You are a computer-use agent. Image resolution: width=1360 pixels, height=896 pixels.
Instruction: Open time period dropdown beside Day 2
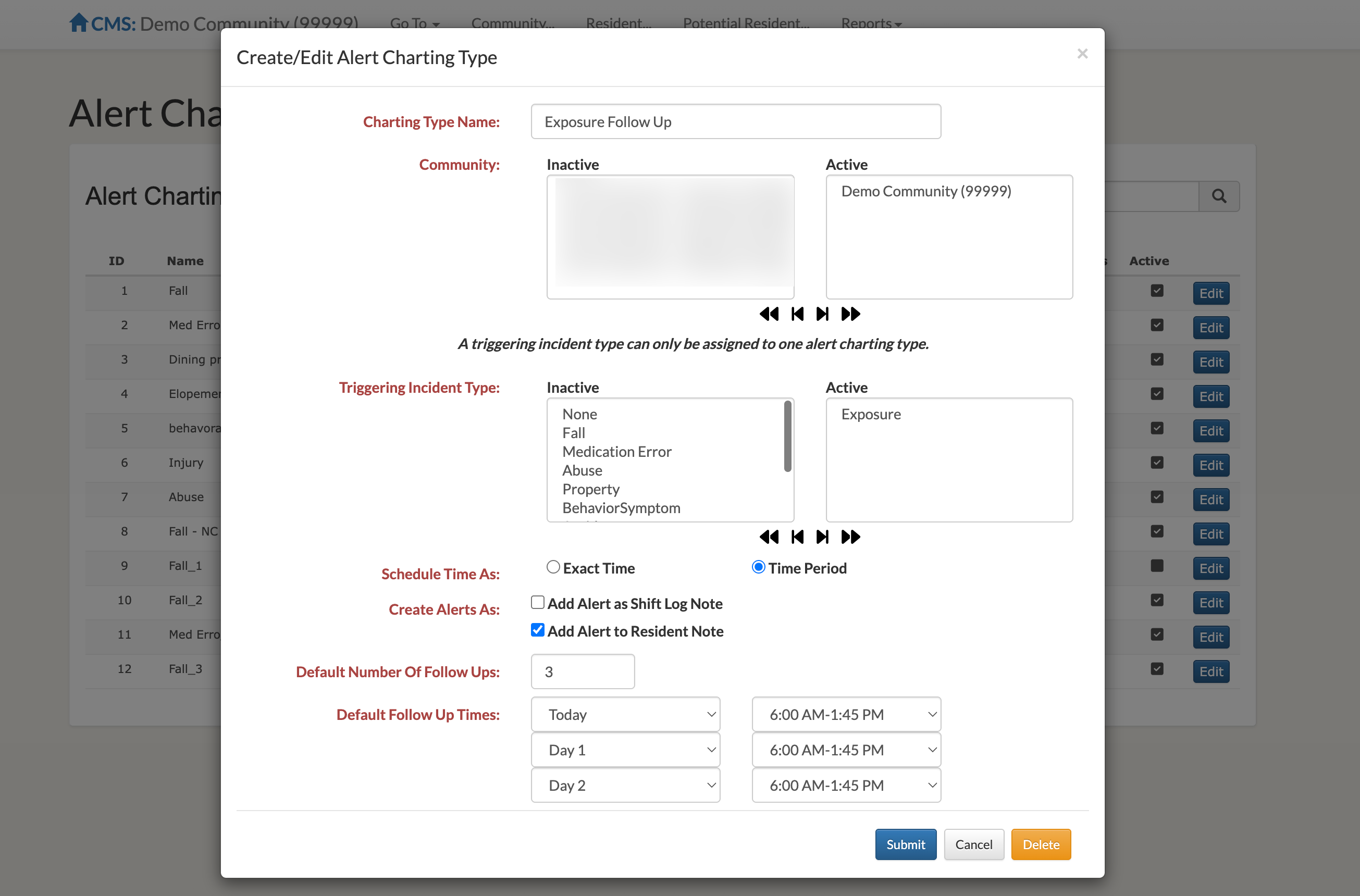click(846, 785)
